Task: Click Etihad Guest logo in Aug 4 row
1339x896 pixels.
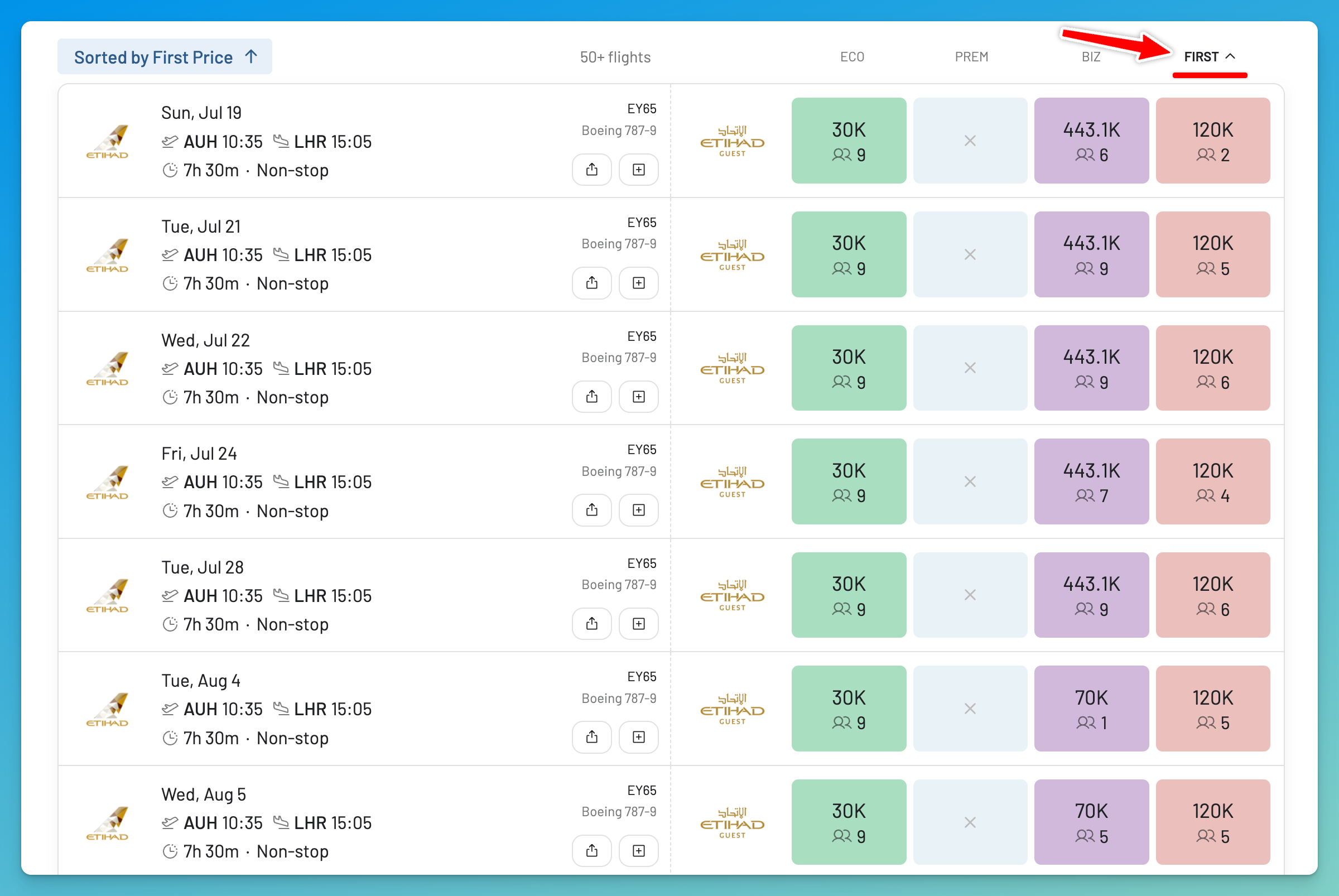Action: click(732, 709)
